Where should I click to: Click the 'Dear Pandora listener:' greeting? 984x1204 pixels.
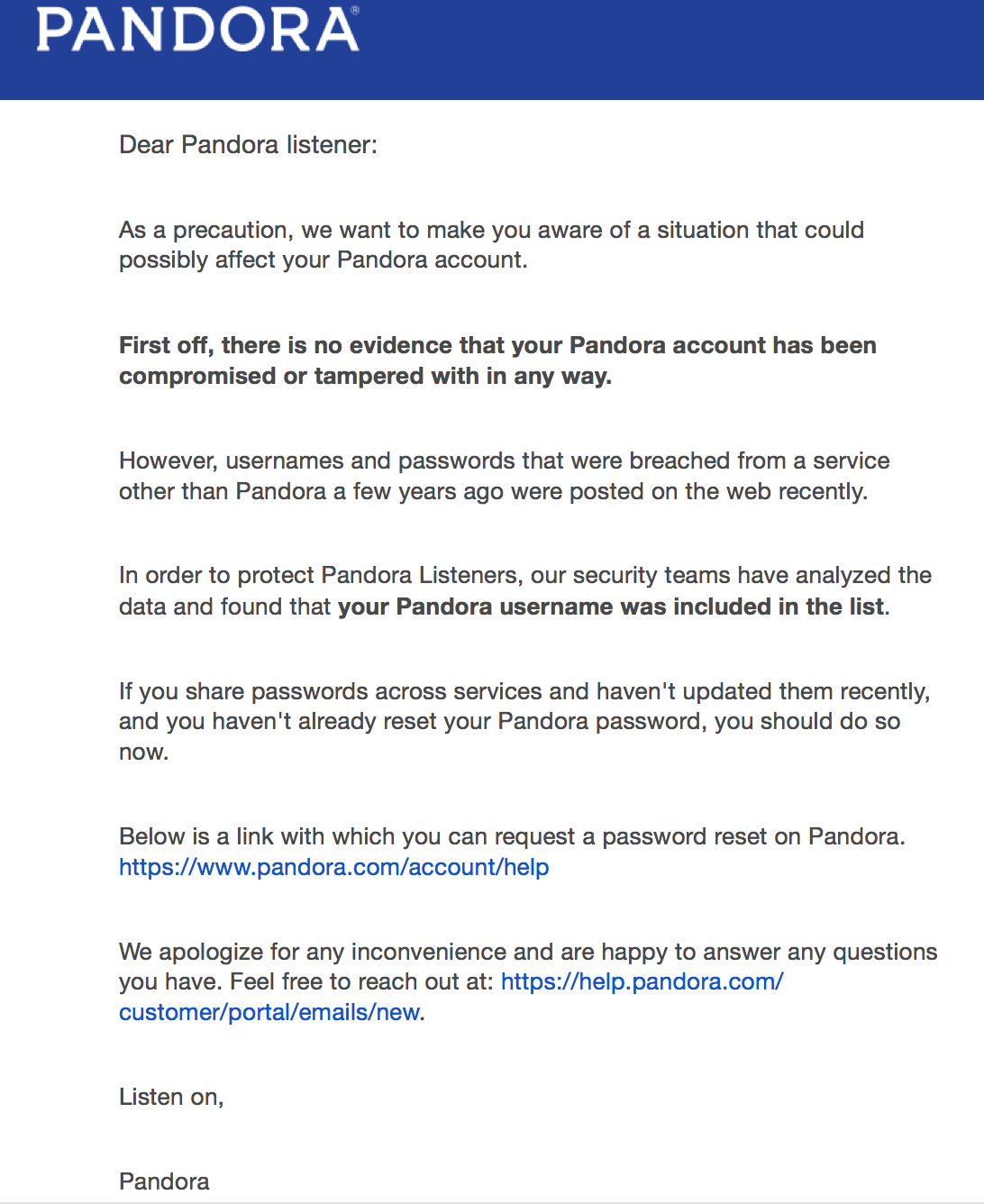(248, 145)
